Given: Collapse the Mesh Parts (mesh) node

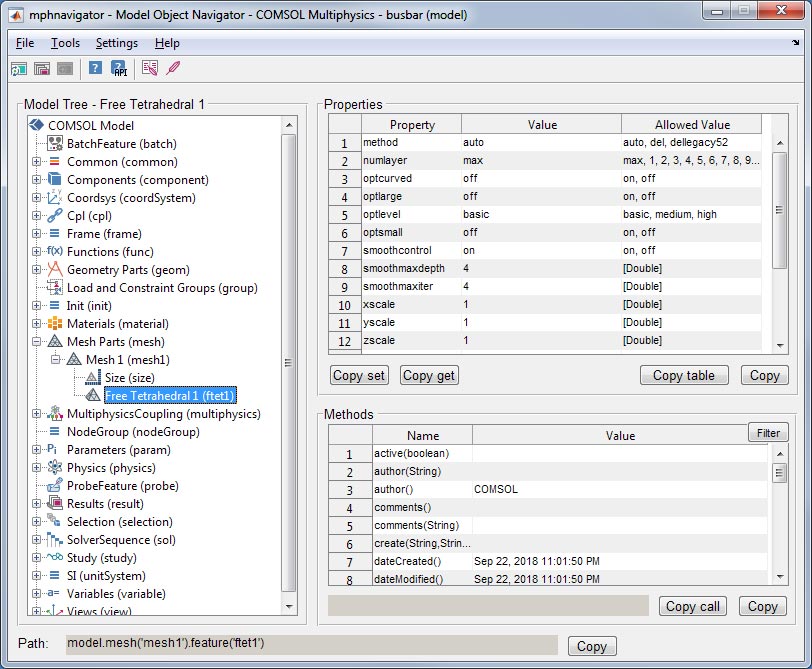Looking at the screenshot, I should tap(37, 342).
